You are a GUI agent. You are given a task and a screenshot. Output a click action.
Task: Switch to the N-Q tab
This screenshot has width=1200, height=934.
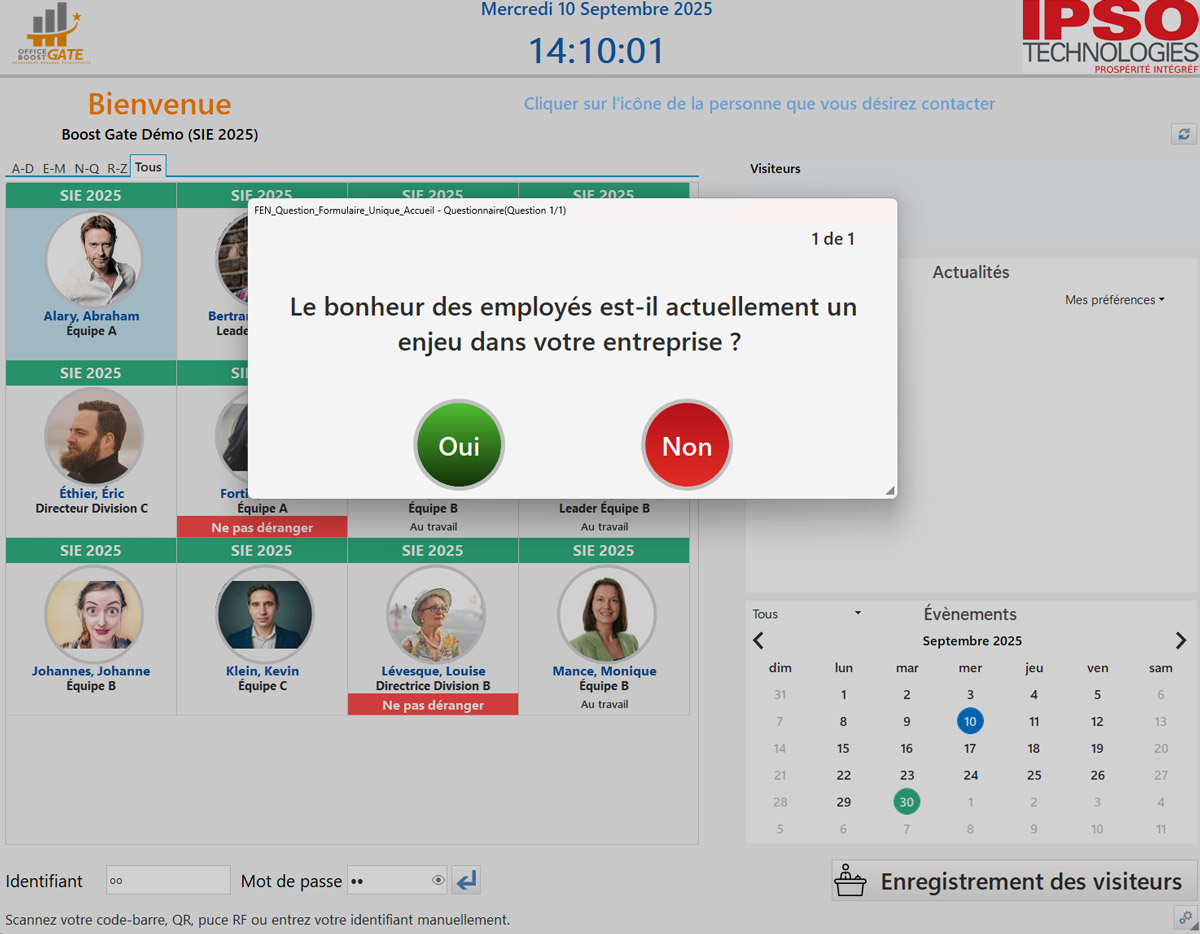(x=86, y=168)
